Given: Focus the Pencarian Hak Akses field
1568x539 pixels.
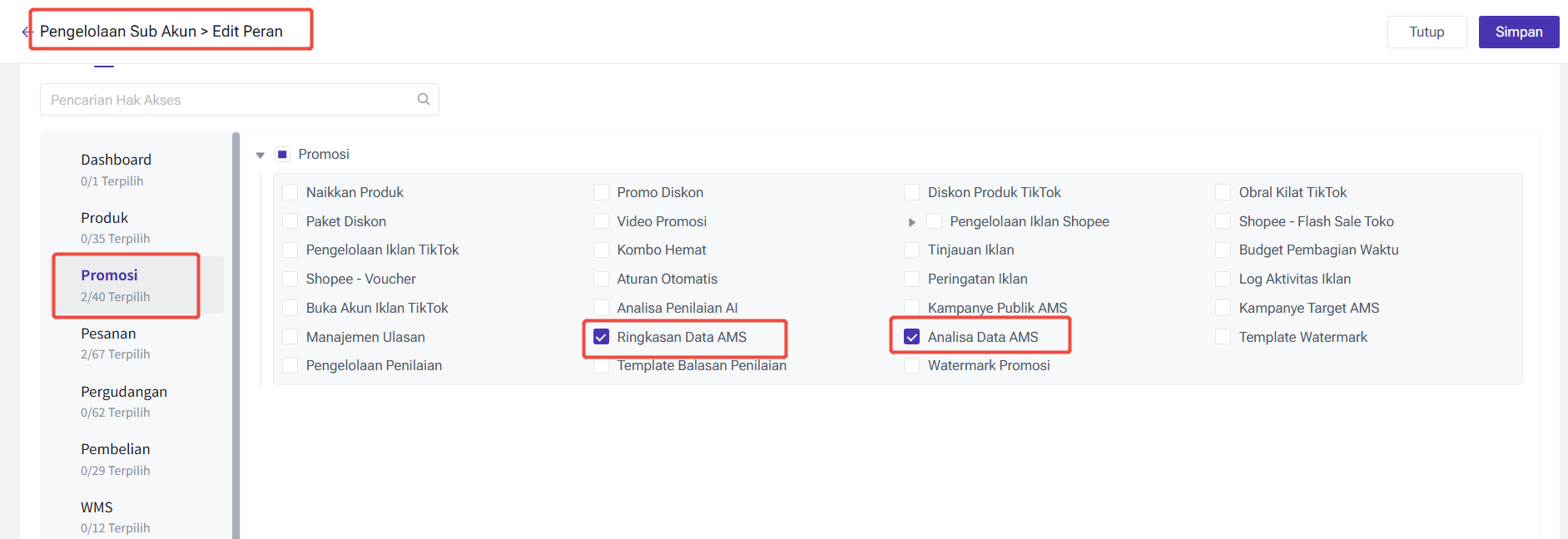Looking at the screenshot, I should (x=239, y=99).
